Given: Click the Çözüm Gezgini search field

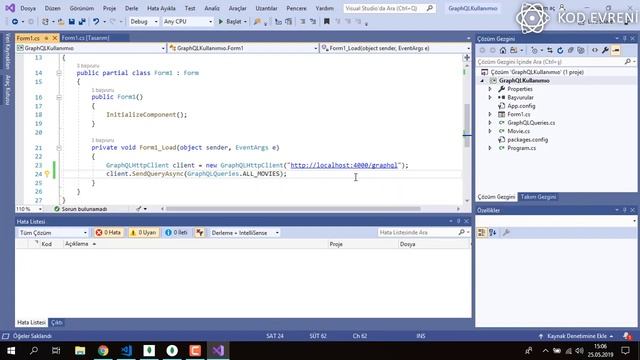Looking at the screenshot, I should tap(556, 62).
